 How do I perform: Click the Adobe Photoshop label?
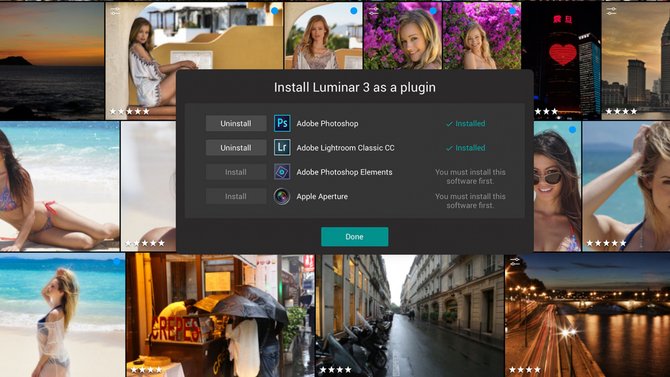327,124
